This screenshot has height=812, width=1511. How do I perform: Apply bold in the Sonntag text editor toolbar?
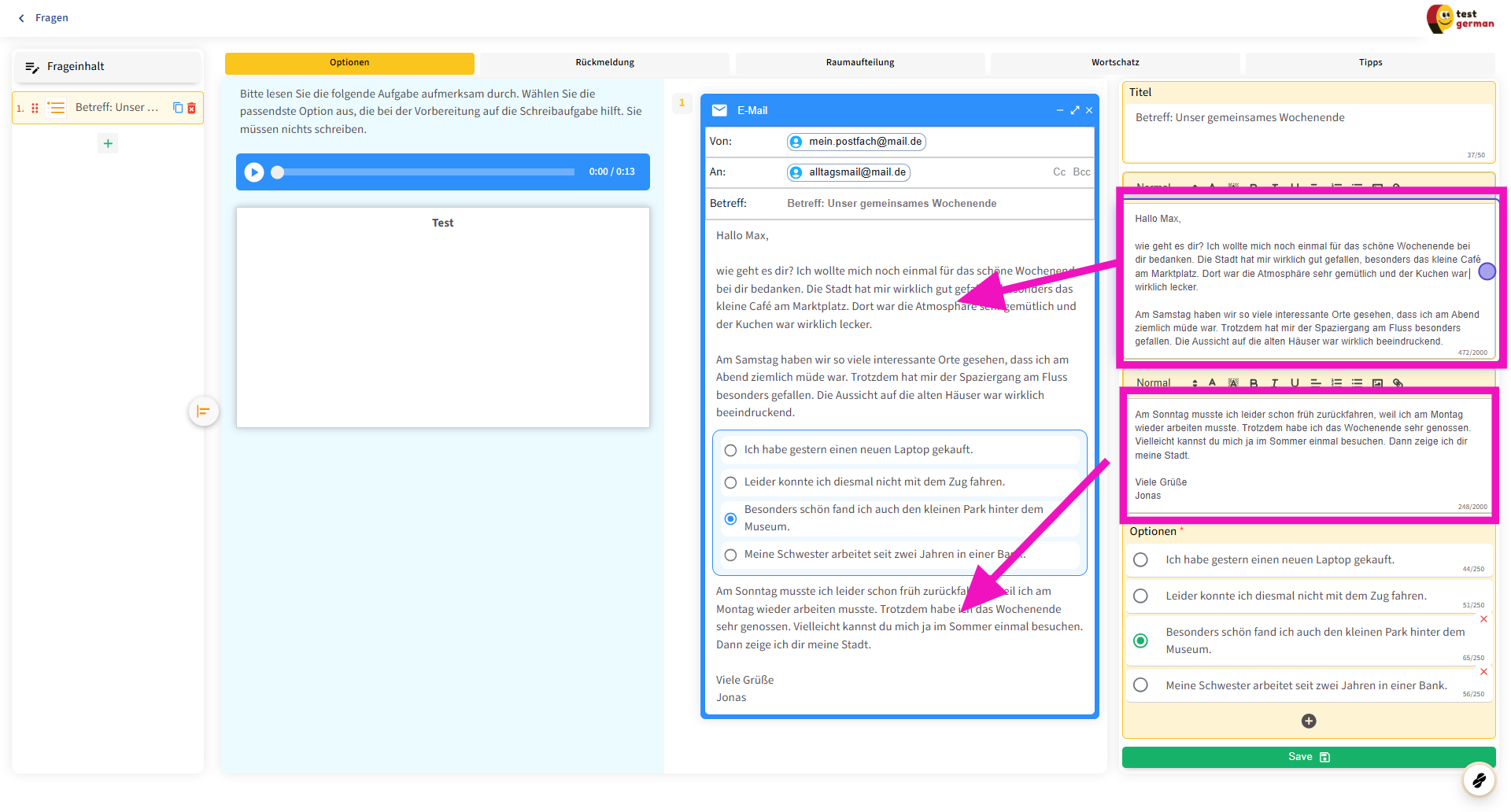click(x=1254, y=383)
